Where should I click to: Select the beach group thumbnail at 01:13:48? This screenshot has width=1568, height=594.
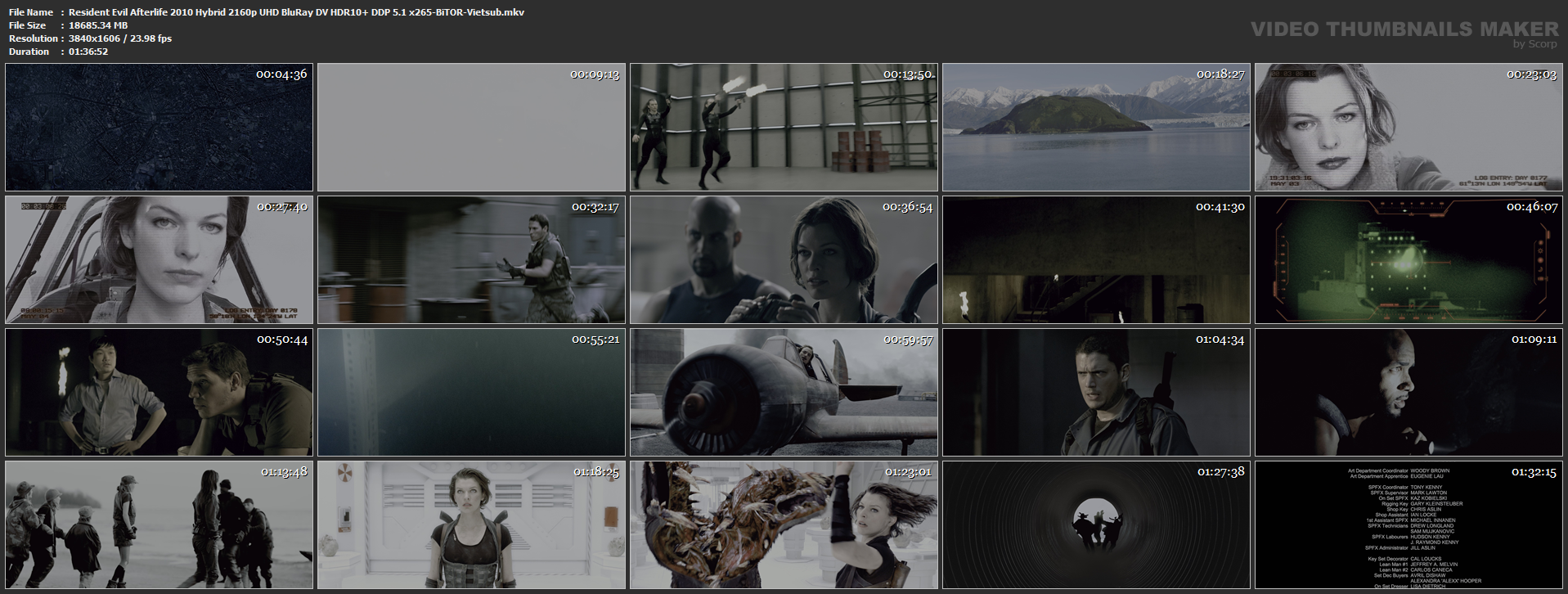159,524
